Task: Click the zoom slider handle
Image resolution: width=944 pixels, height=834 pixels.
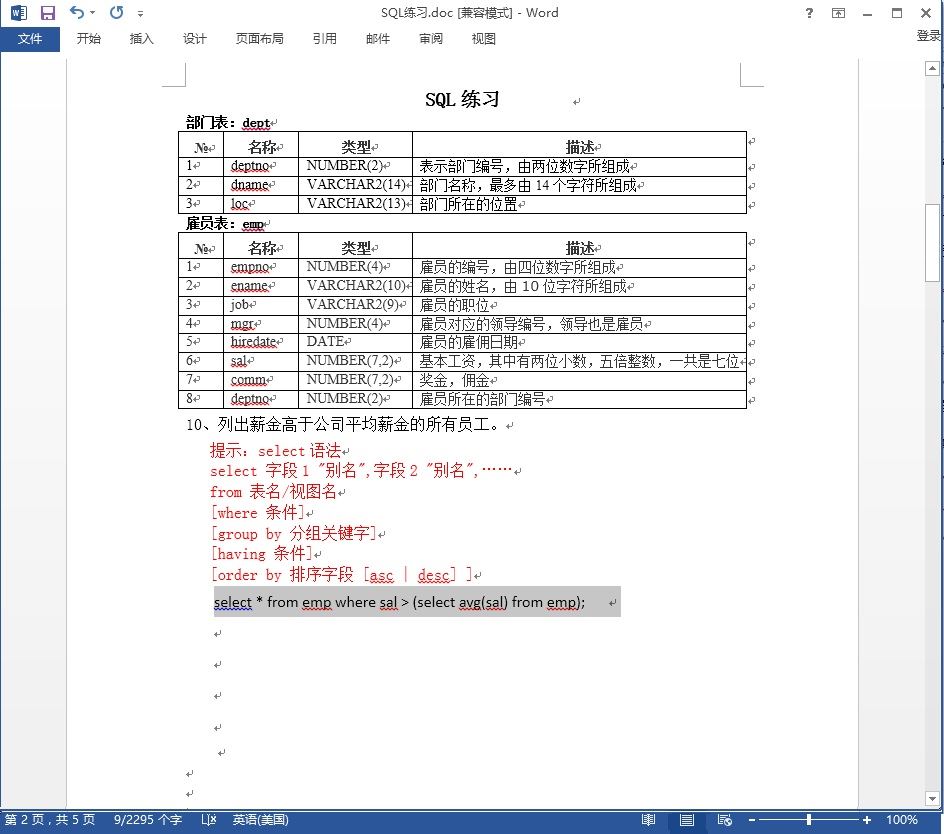Action: tap(809, 820)
